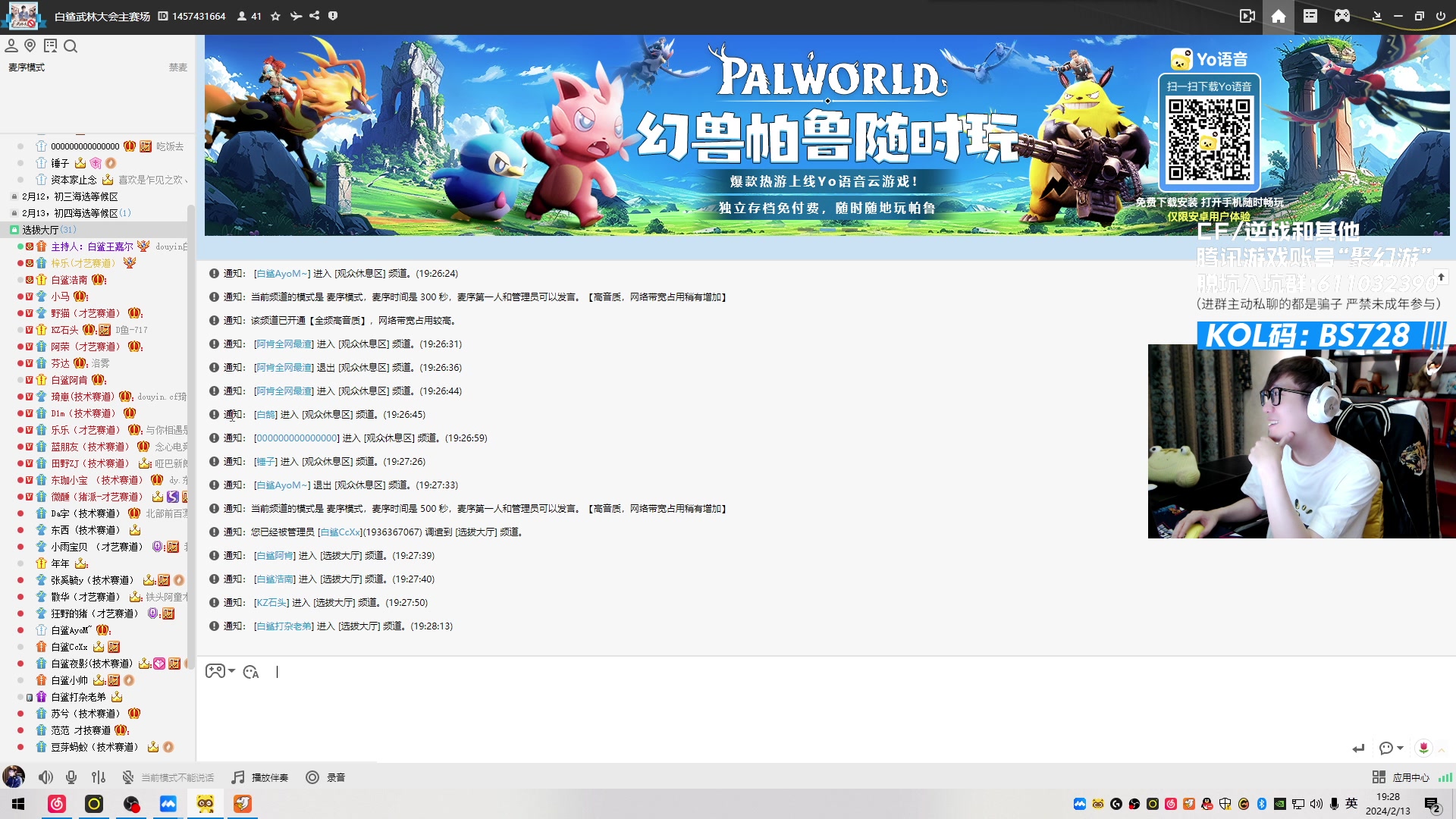Click the YY raccoon icon in taskbar
This screenshot has width=1456, height=819.
tap(206, 804)
